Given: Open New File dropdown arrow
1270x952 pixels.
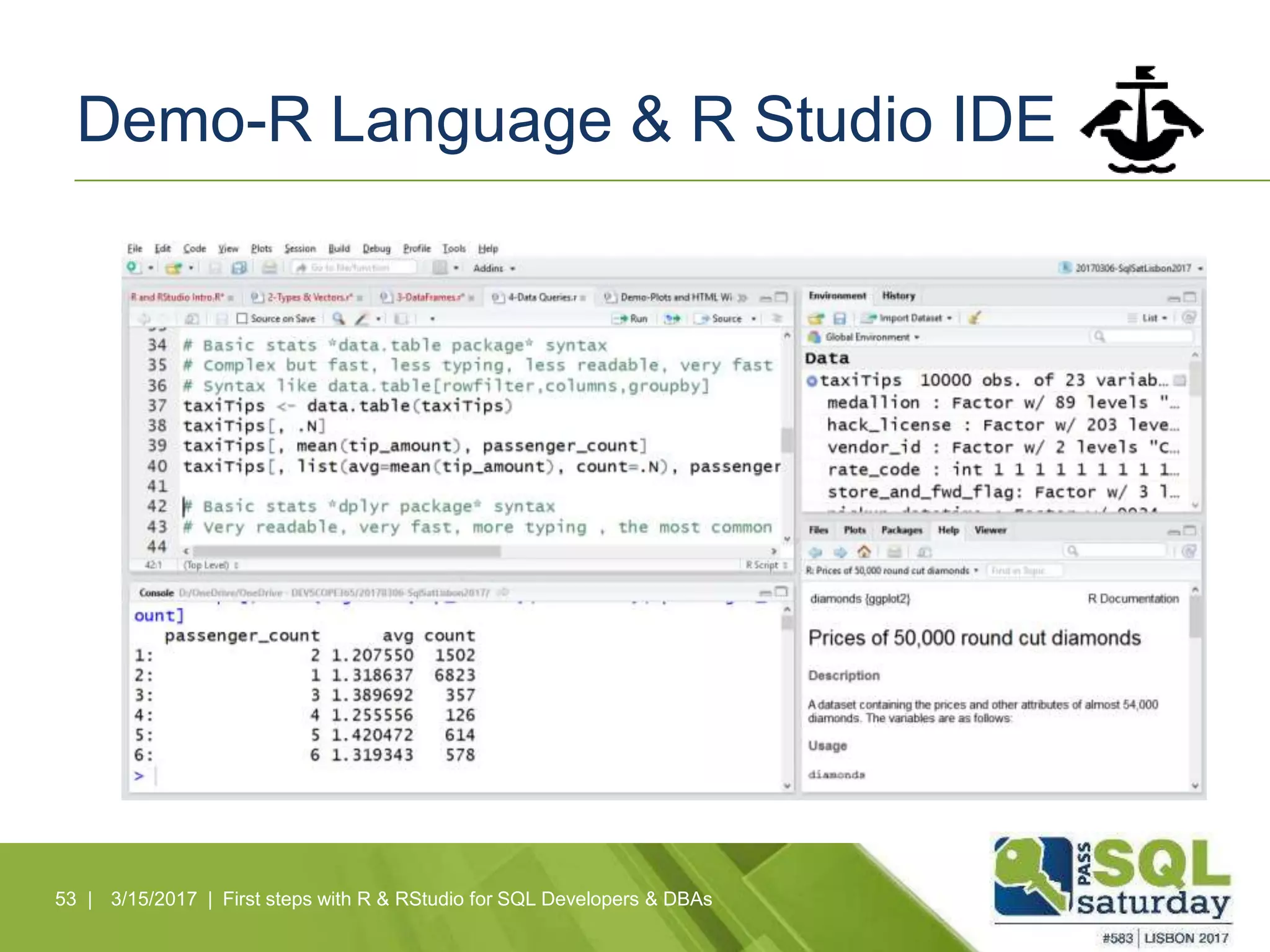Looking at the screenshot, I should click(x=151, y=268).
